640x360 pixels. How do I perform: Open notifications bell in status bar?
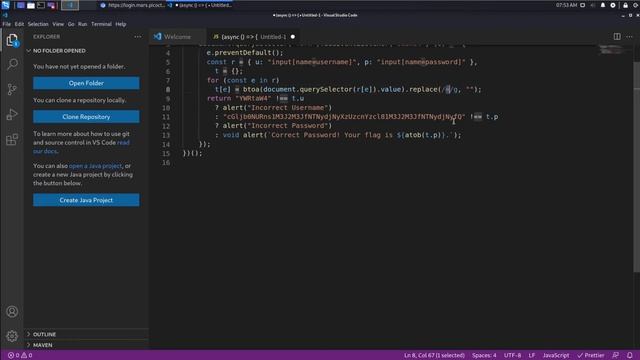pyautogui.click(x=630, y=356)
